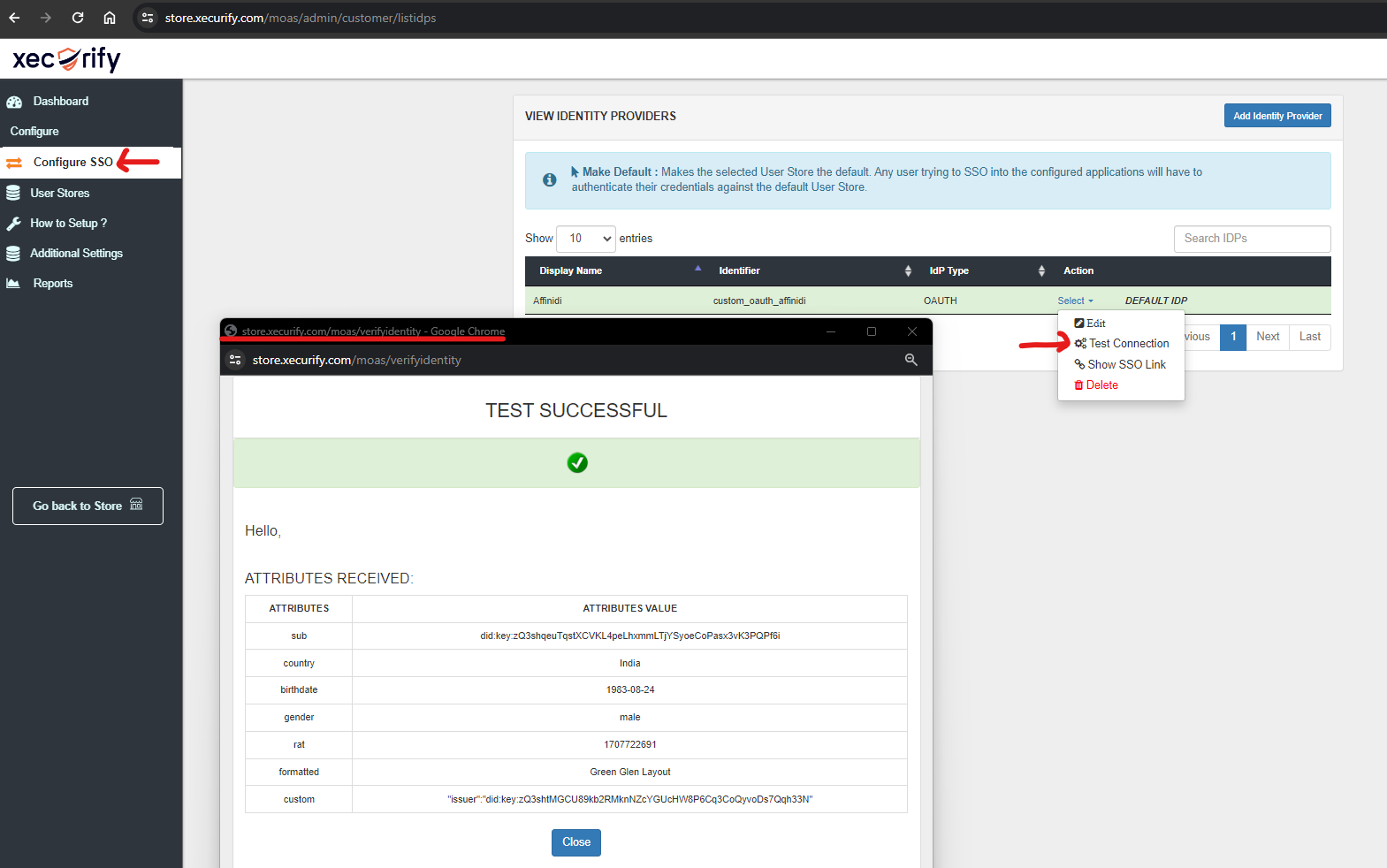Open Configure SSO sidebar item

pos(73,163)
